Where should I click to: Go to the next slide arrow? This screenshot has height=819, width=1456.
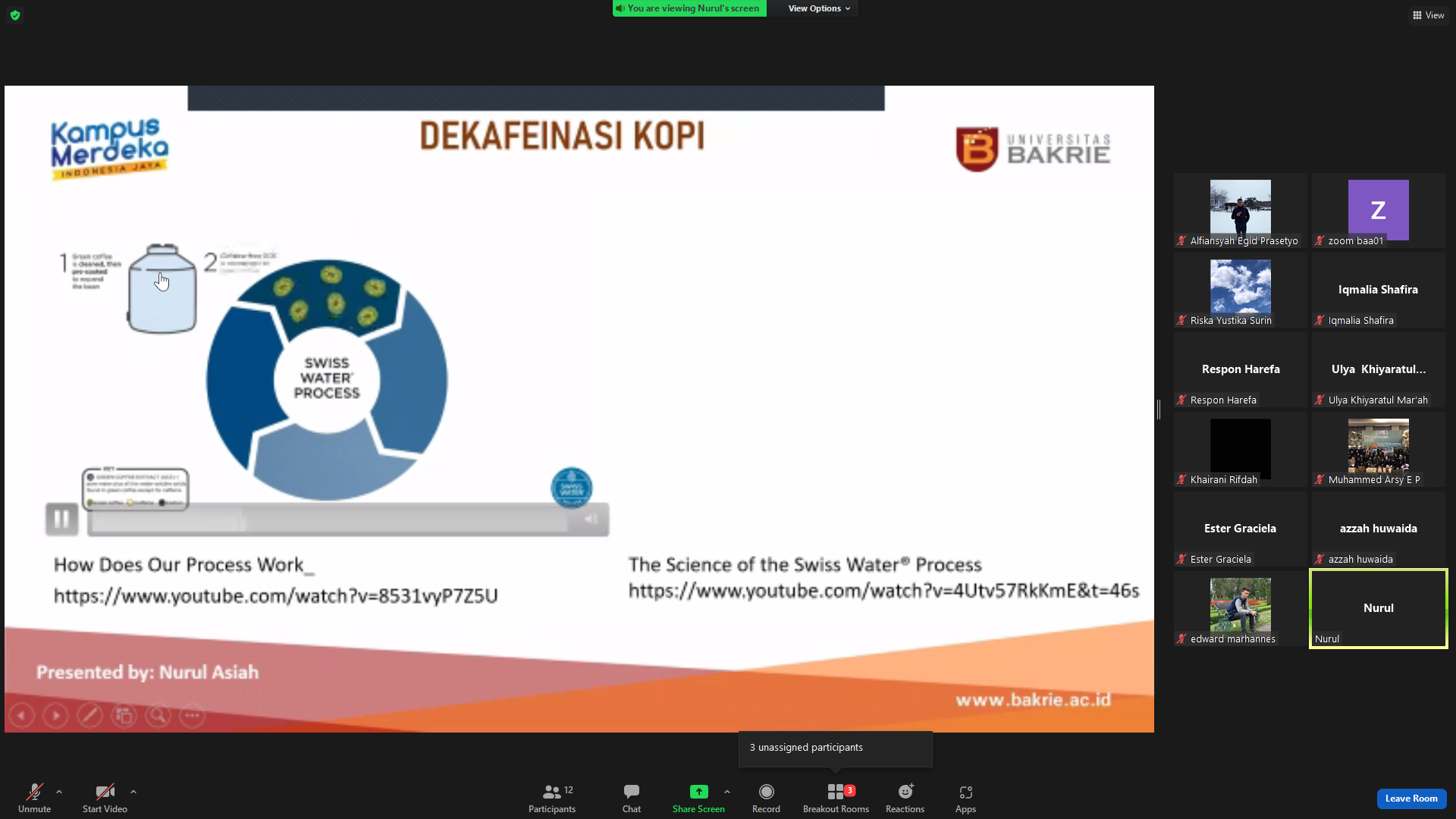click(55, 715)
